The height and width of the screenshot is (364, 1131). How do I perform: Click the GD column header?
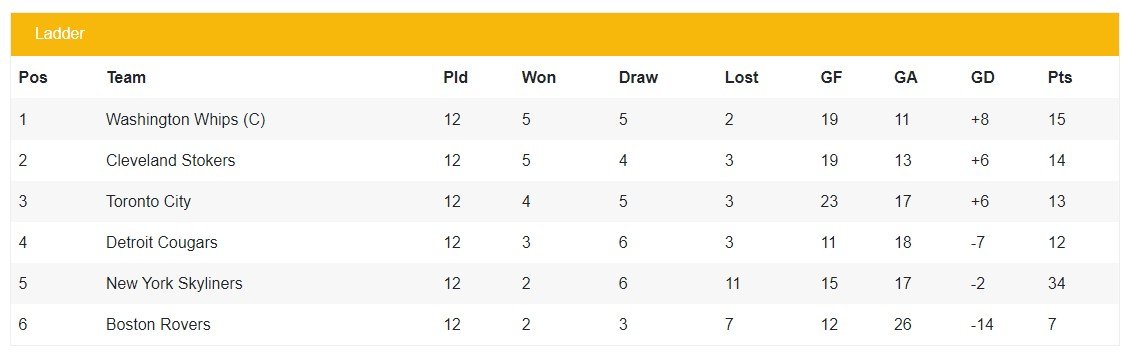(982, 77)
